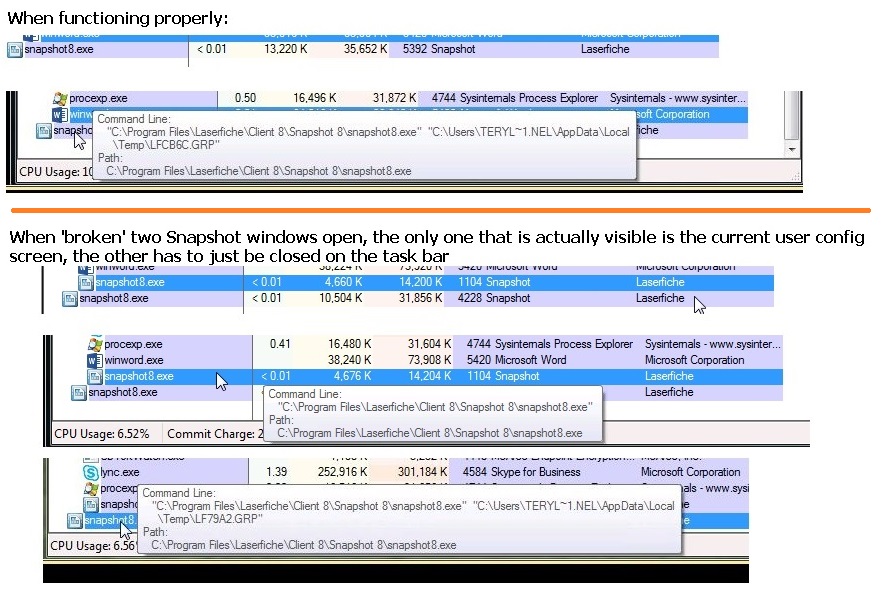Click the Word icon of winword.exe 38,240 K row
891x594 pixels.
point(94,360)
